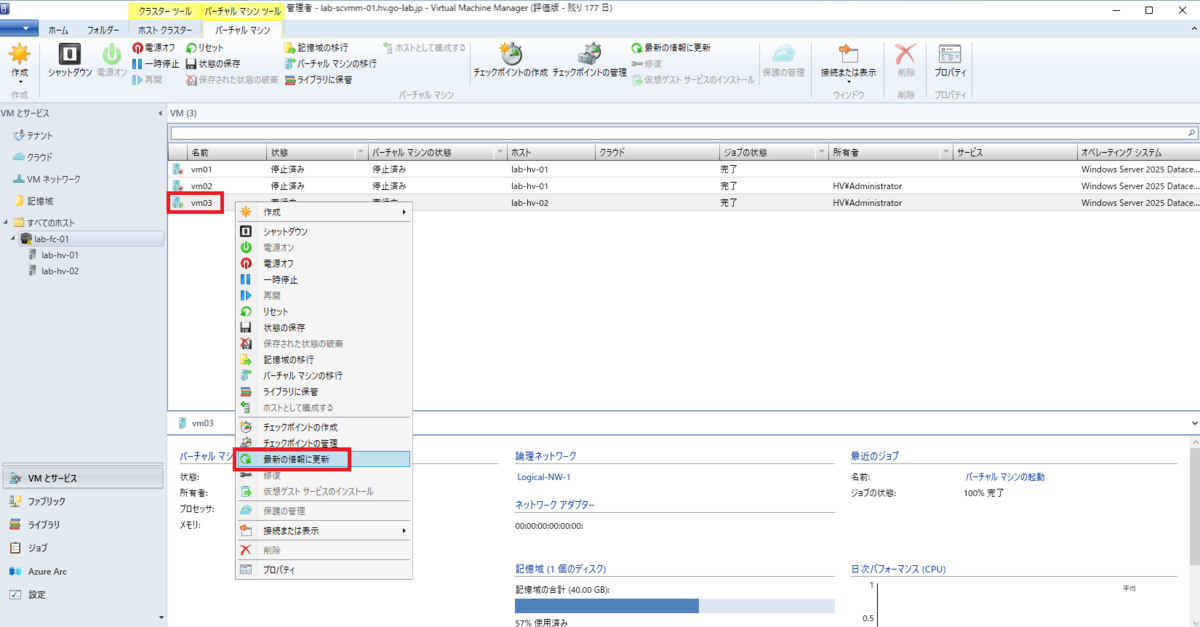Choose チェックポイントの作成 in context menu

(324, 427)
